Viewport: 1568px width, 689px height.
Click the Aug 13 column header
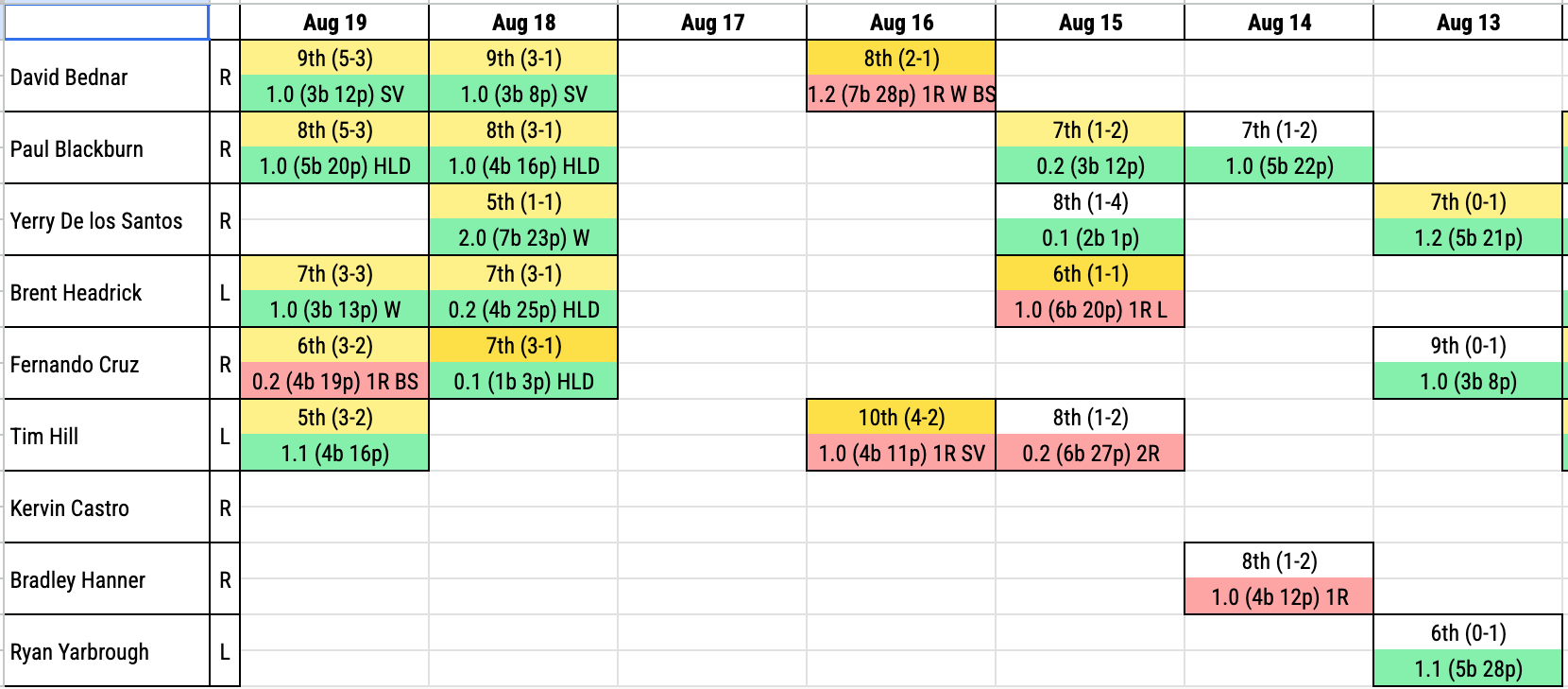(x=1468, y=23)
